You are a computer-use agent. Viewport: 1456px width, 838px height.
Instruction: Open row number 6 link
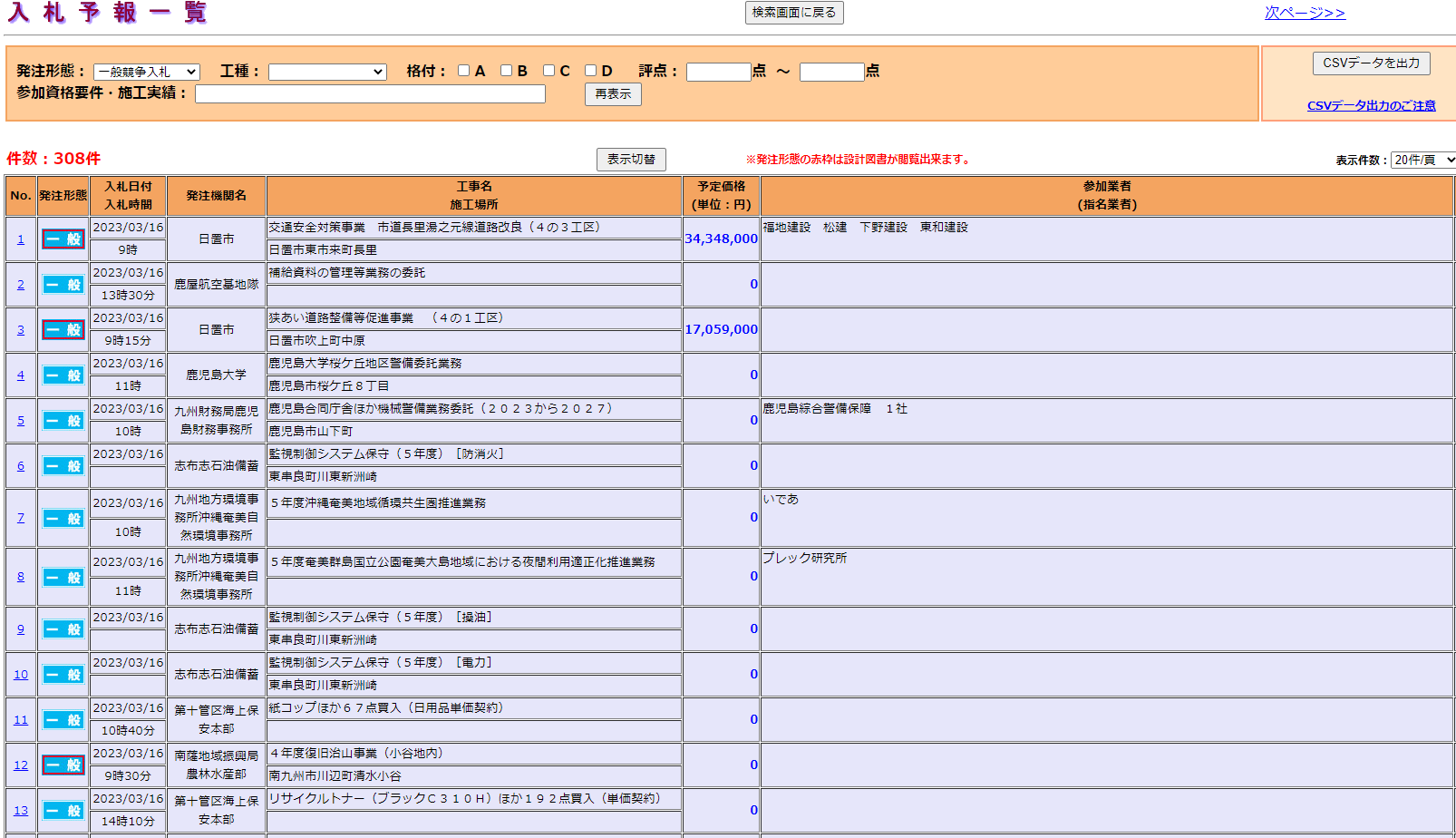click(x=21, y=466)
